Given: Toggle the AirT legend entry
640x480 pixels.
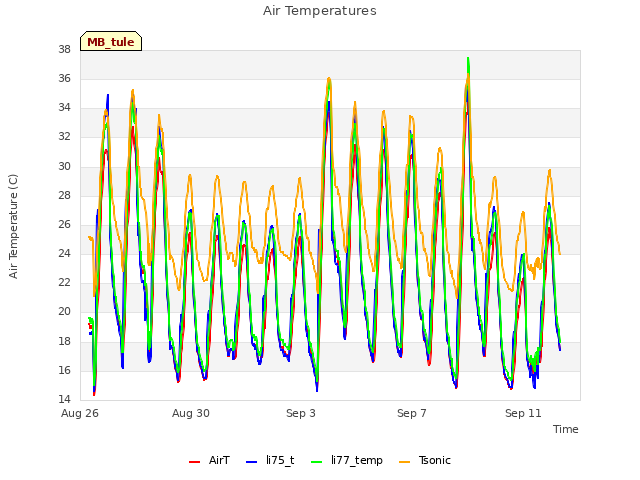Looking at the screenshot, I should (209, 460).
